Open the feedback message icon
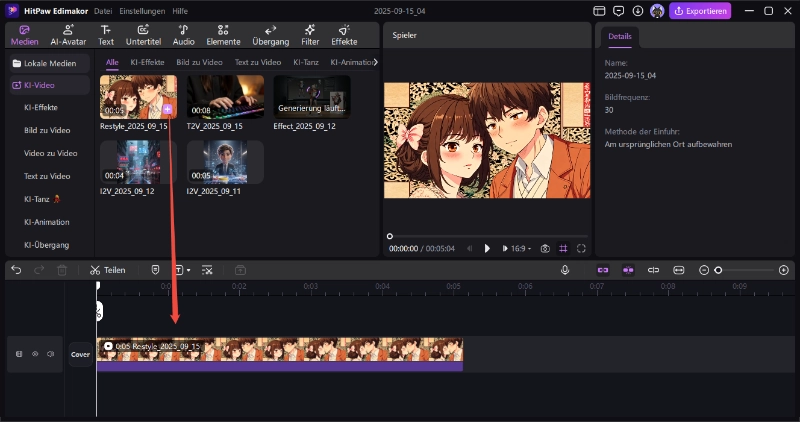The image size is (800, 422). click(x=618, y=11)
